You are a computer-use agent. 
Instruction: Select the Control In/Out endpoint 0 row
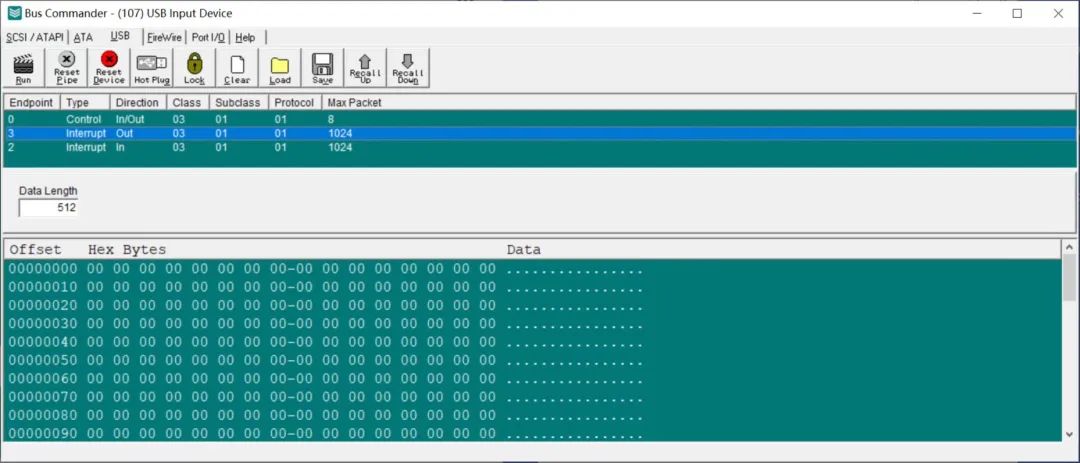tap(539, 119)
